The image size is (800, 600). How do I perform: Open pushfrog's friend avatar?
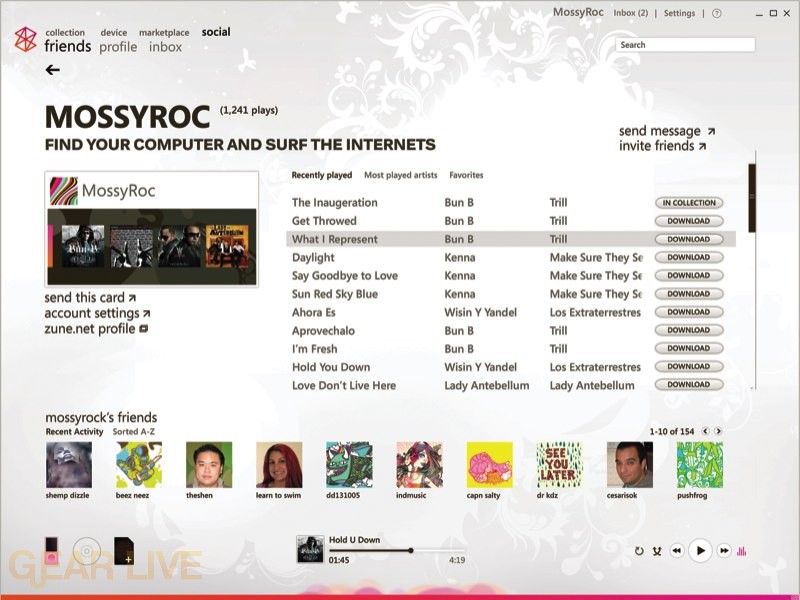pyautogui.click(x=700, y=465)
